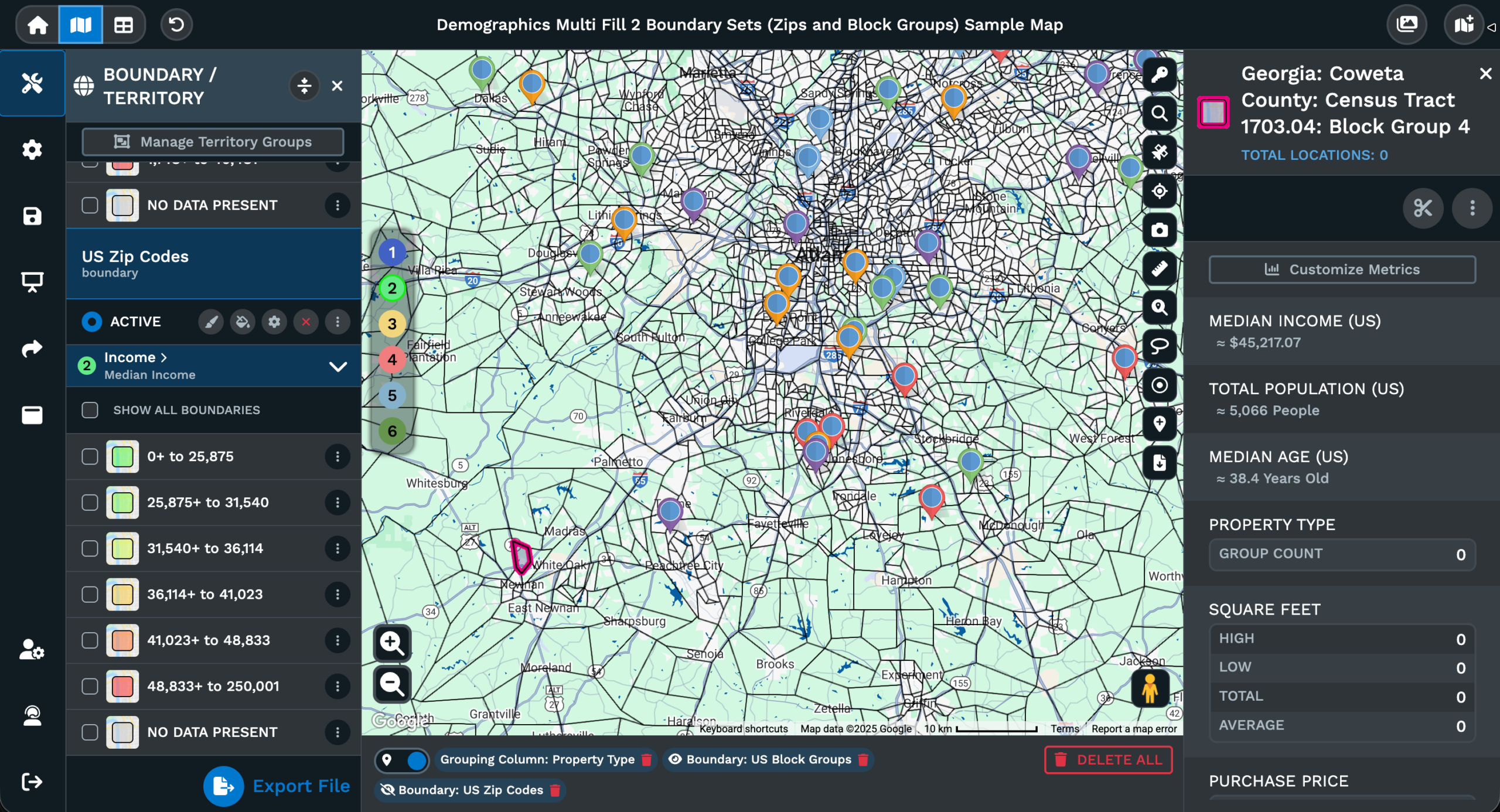Click the Manage Territory Groups button
Viewport: 1500px width, 812px height.
pos(213,142)
